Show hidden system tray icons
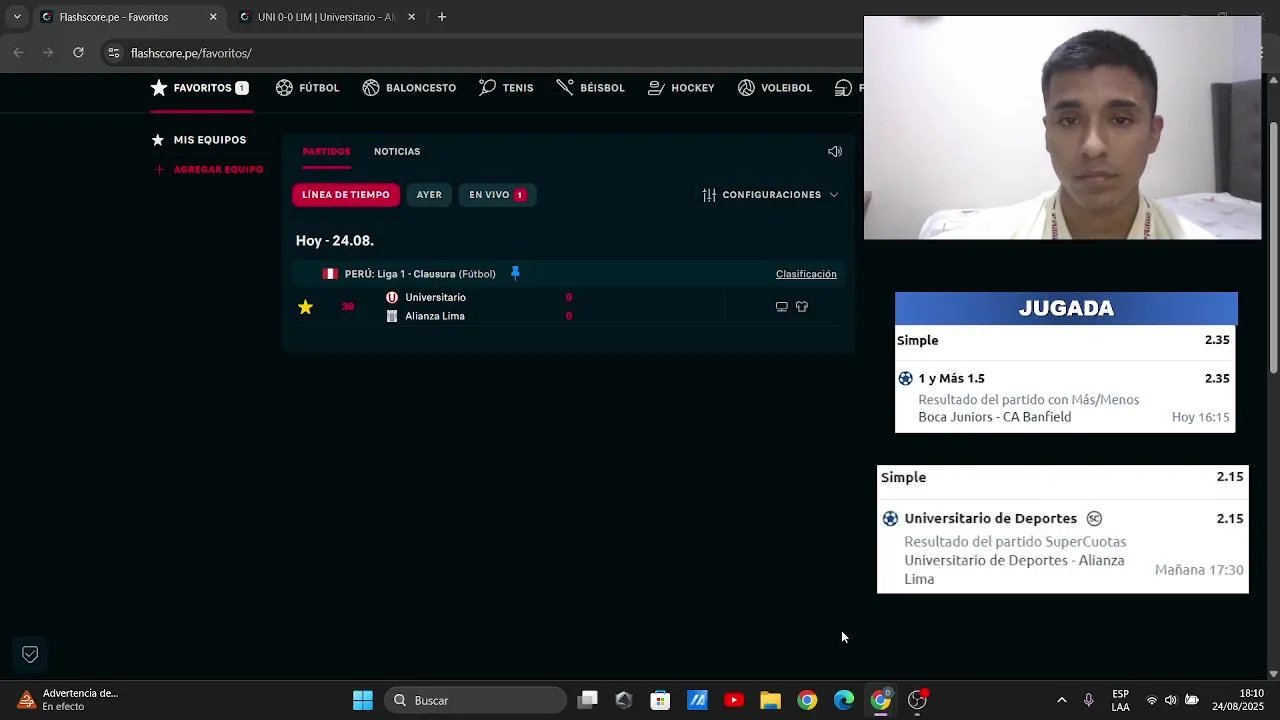 (1062, 700)
